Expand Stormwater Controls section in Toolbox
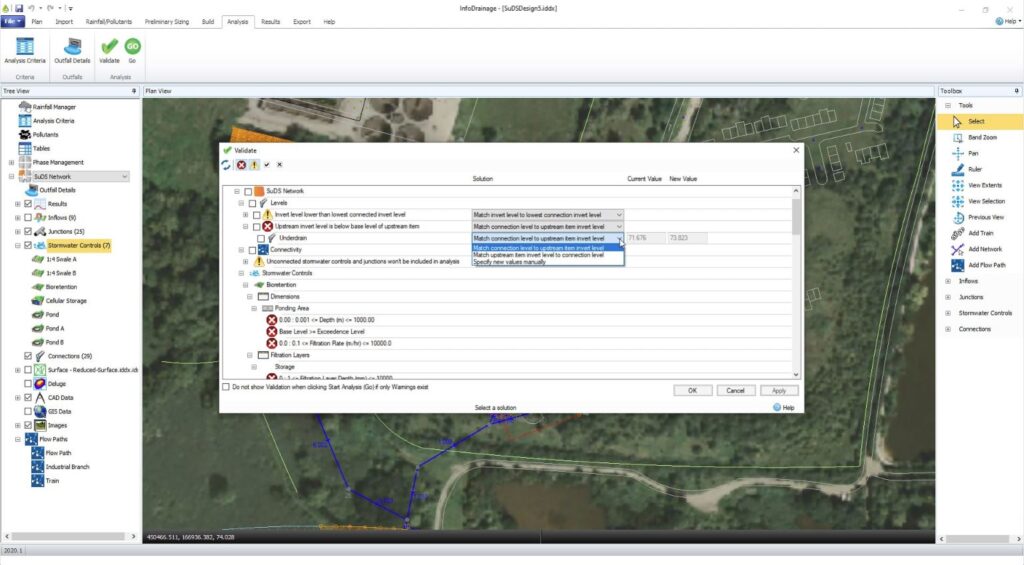 (948, 313)
